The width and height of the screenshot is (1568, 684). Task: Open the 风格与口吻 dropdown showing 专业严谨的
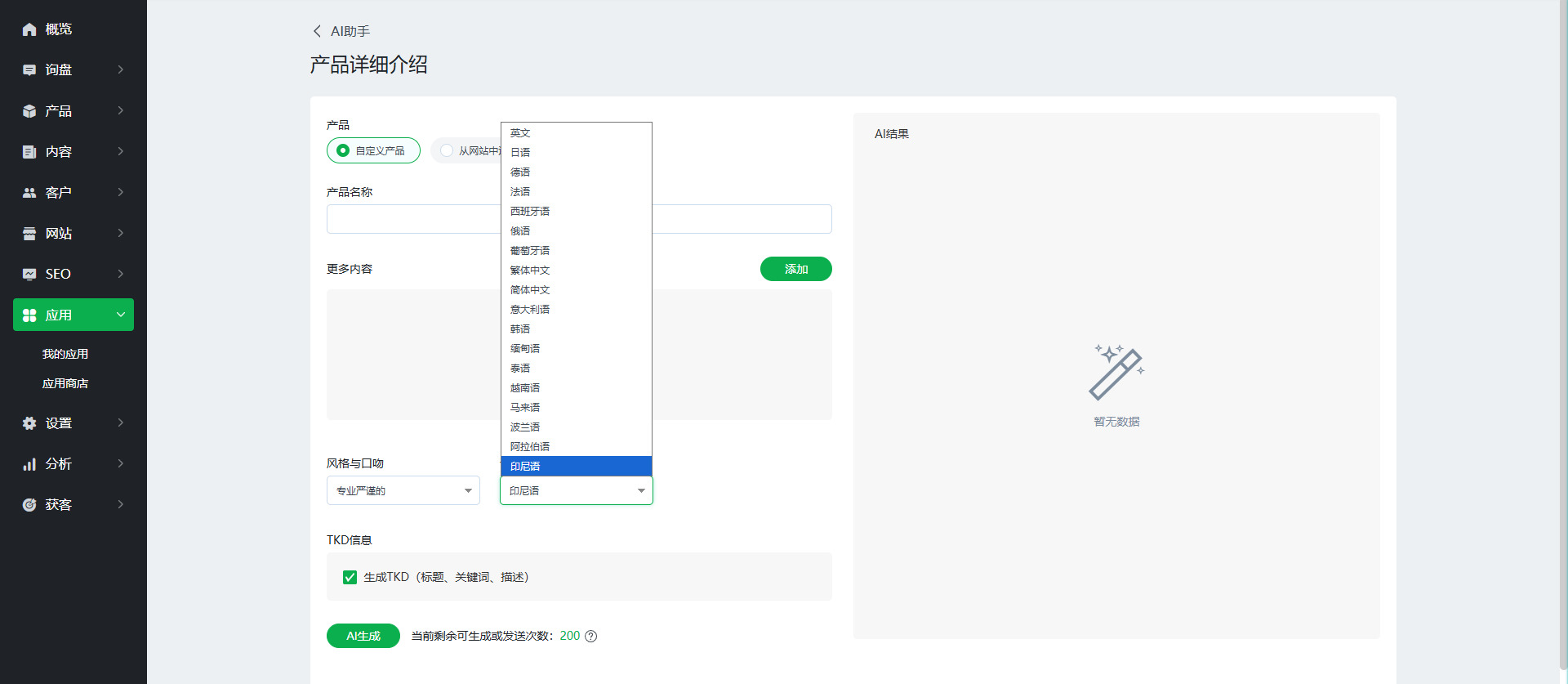403,490
